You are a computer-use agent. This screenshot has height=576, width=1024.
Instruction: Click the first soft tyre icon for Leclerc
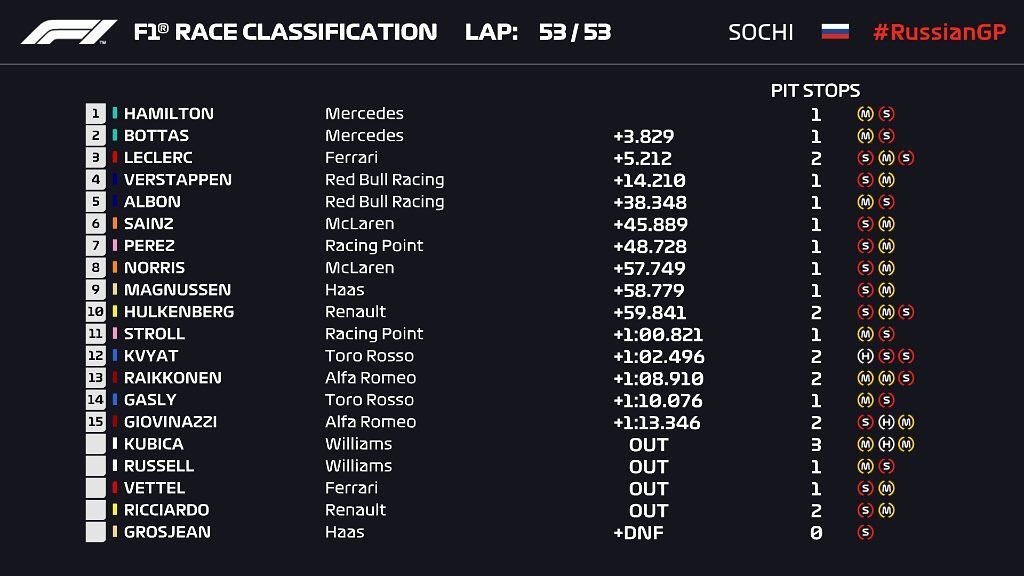865,157
